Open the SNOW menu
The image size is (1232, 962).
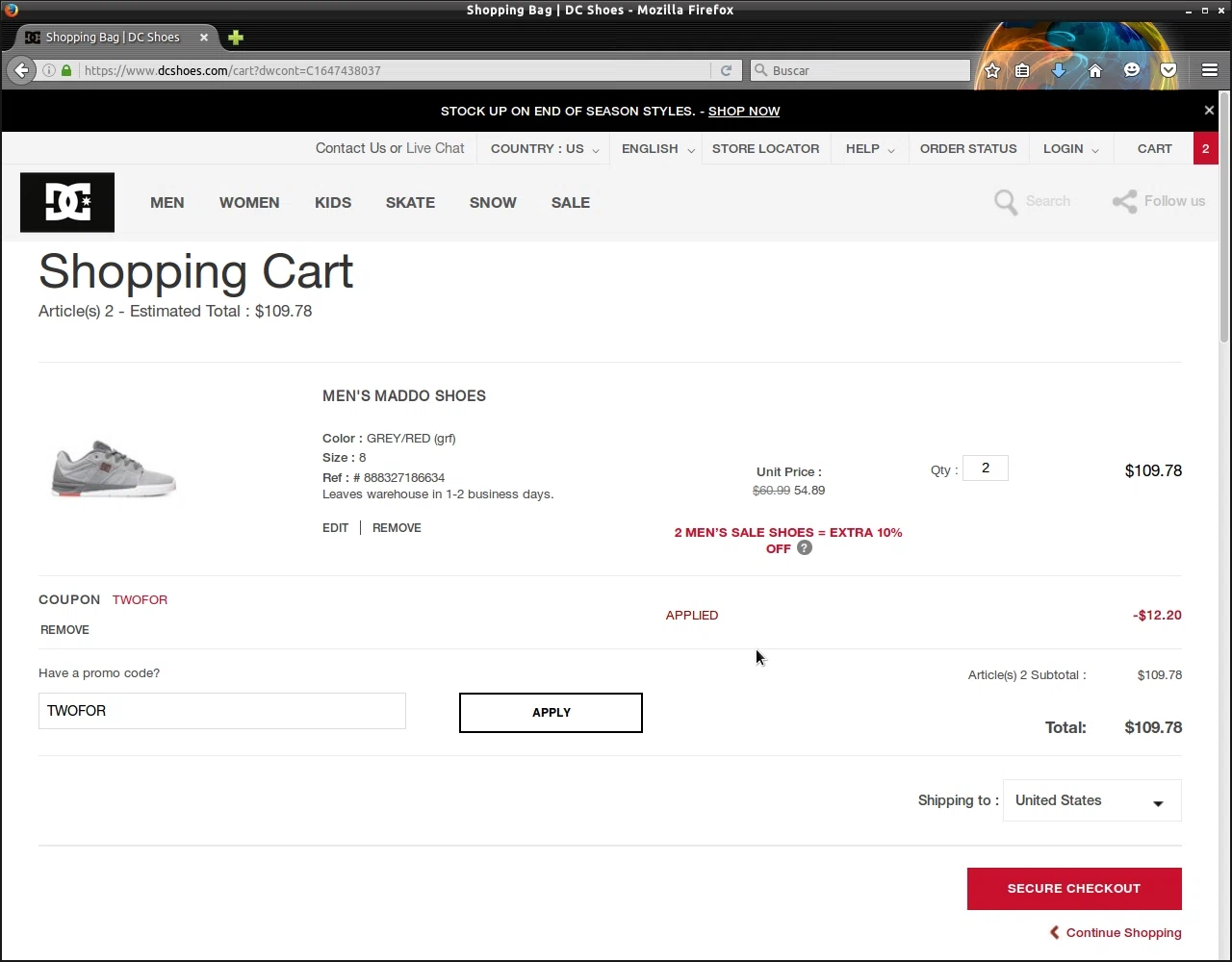(x=493, y=202)
